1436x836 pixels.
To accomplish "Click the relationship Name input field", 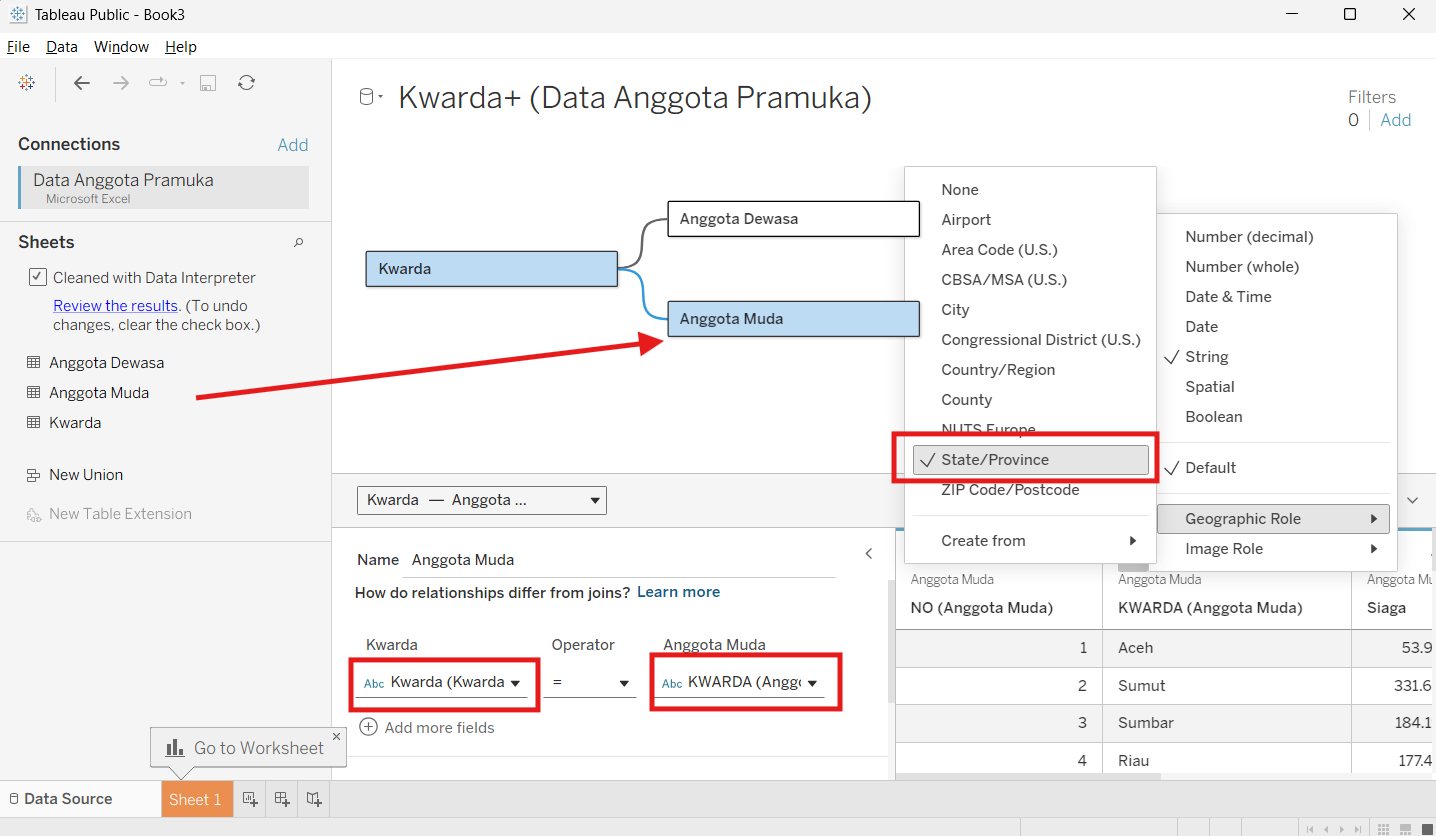I will (619, 560).
